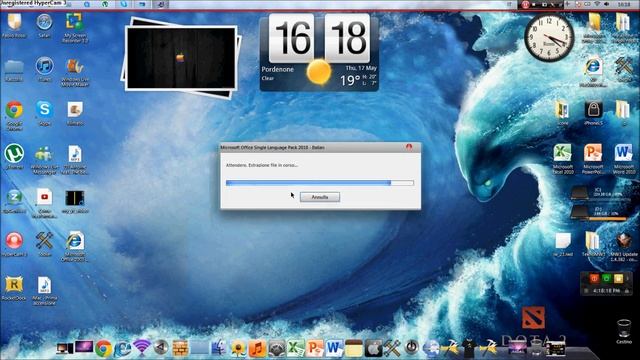Open the white text file icon on right side
The height and width of the screenshot is (360, 640).
[x=563, y=244]
